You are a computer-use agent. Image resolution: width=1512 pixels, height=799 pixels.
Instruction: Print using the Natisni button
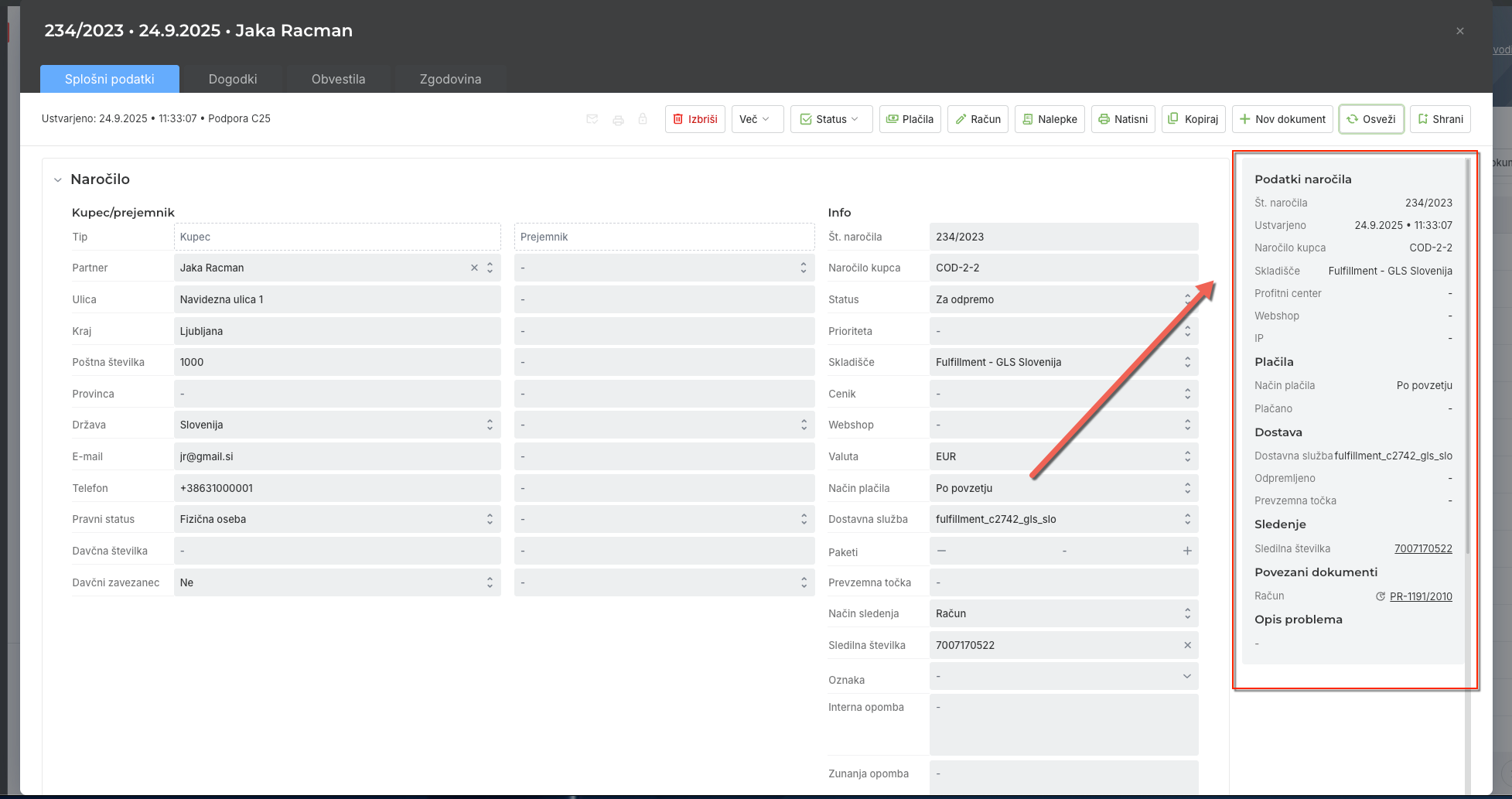coord(1123,119)
